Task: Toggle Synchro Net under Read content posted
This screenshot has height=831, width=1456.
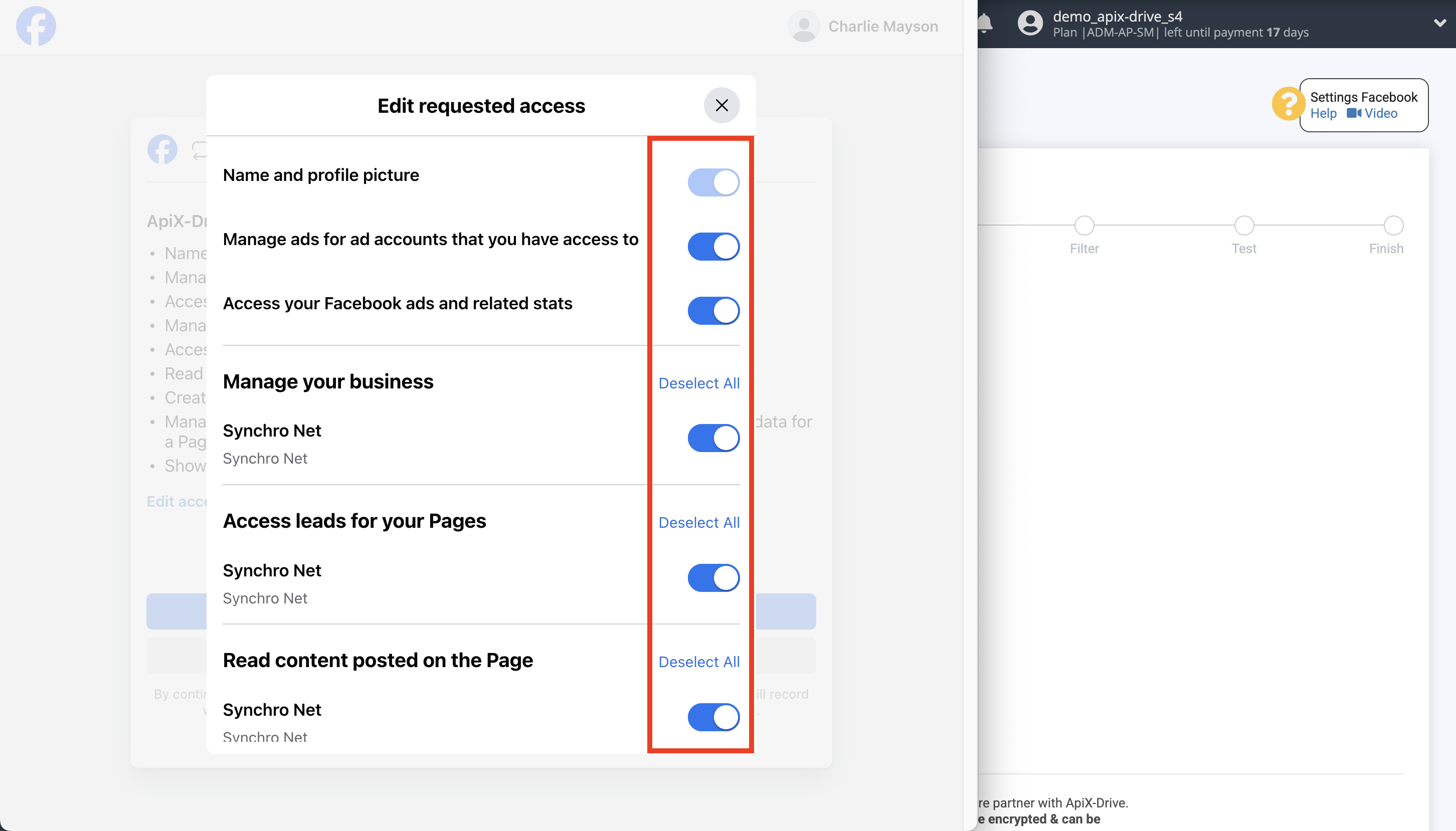Action: pyautogui.click(x=713, y=717)
